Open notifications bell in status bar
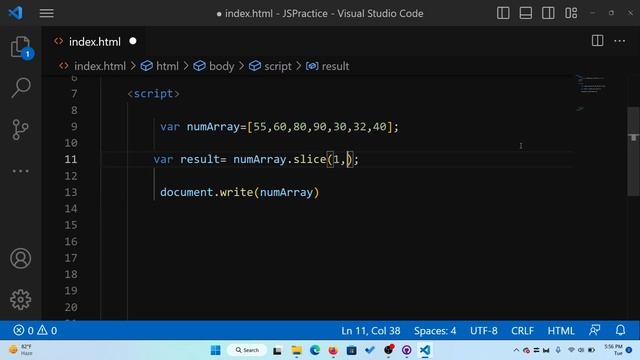Image resolution: width=640 pixels, height=360 pixels. pos(620,330)
